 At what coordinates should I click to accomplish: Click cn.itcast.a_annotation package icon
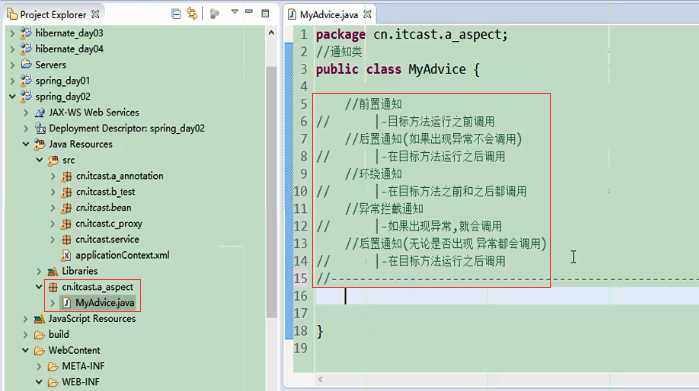(x=67, y=176)
